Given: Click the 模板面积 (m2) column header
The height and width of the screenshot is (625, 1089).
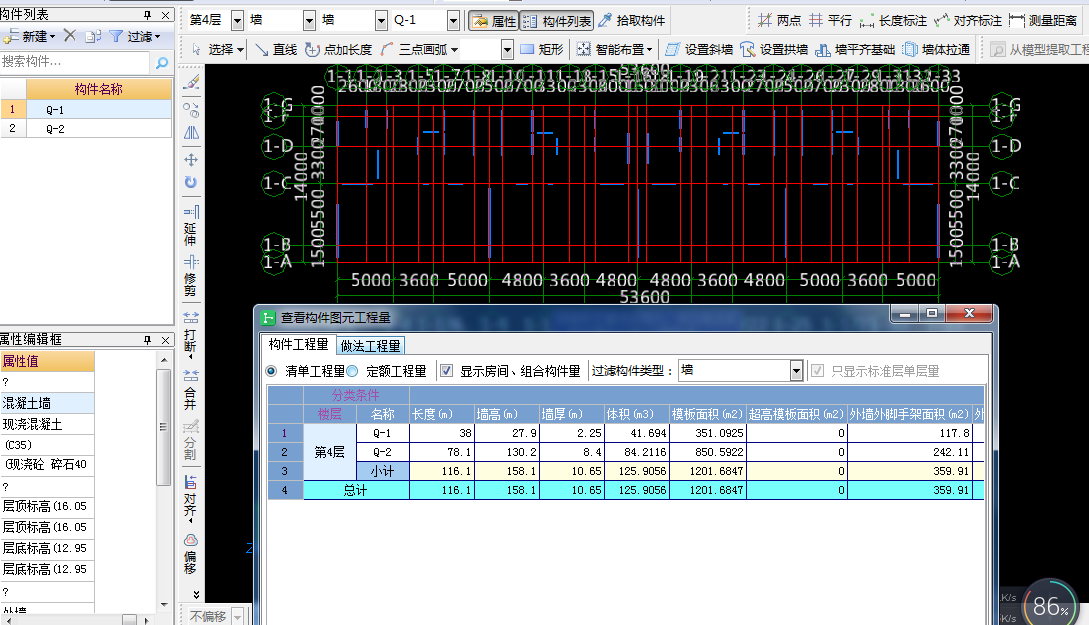Looking at the screenshot, I should (707, 414).
